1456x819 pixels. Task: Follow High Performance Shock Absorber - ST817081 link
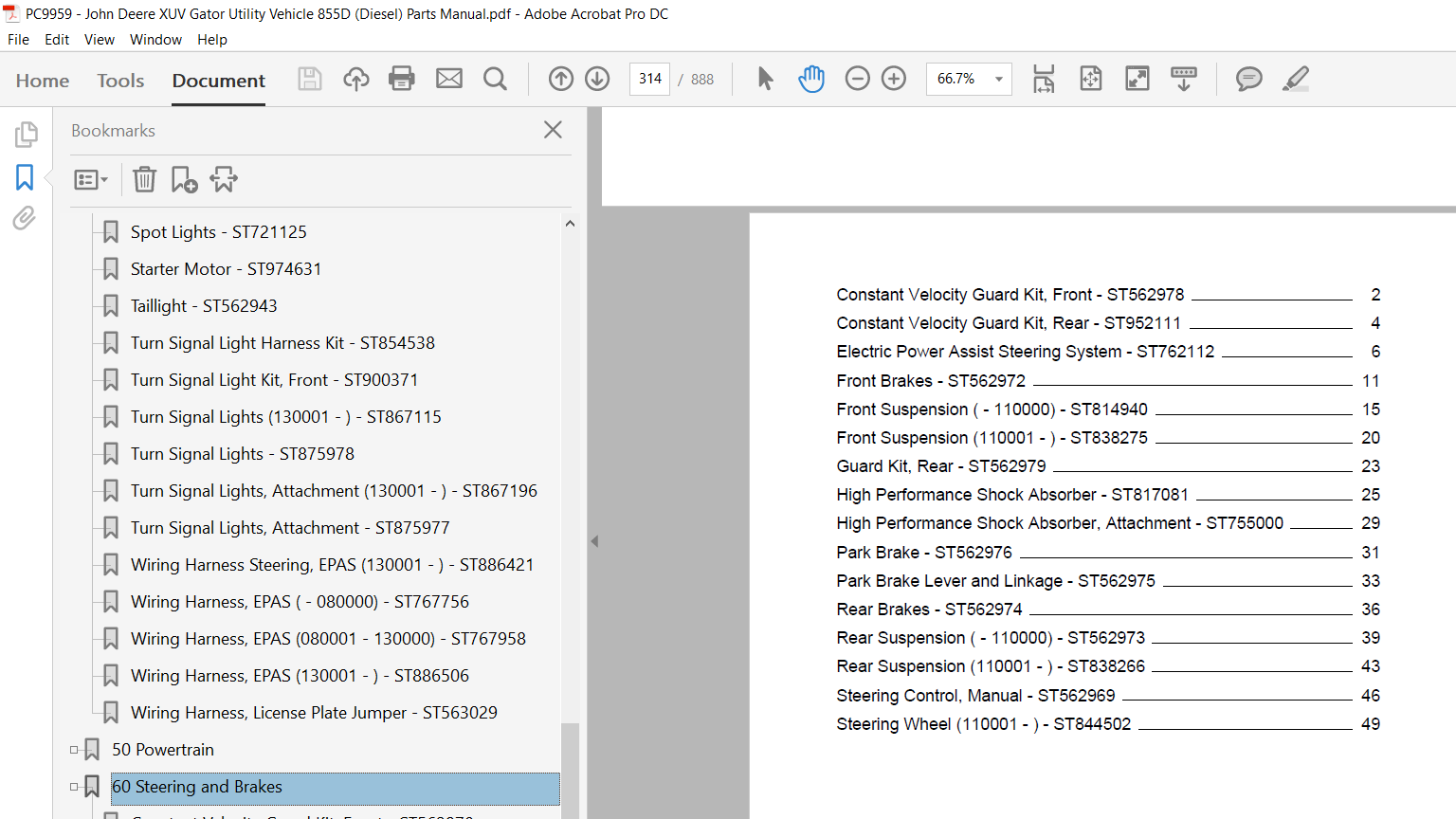click(x=1012, y=495)
